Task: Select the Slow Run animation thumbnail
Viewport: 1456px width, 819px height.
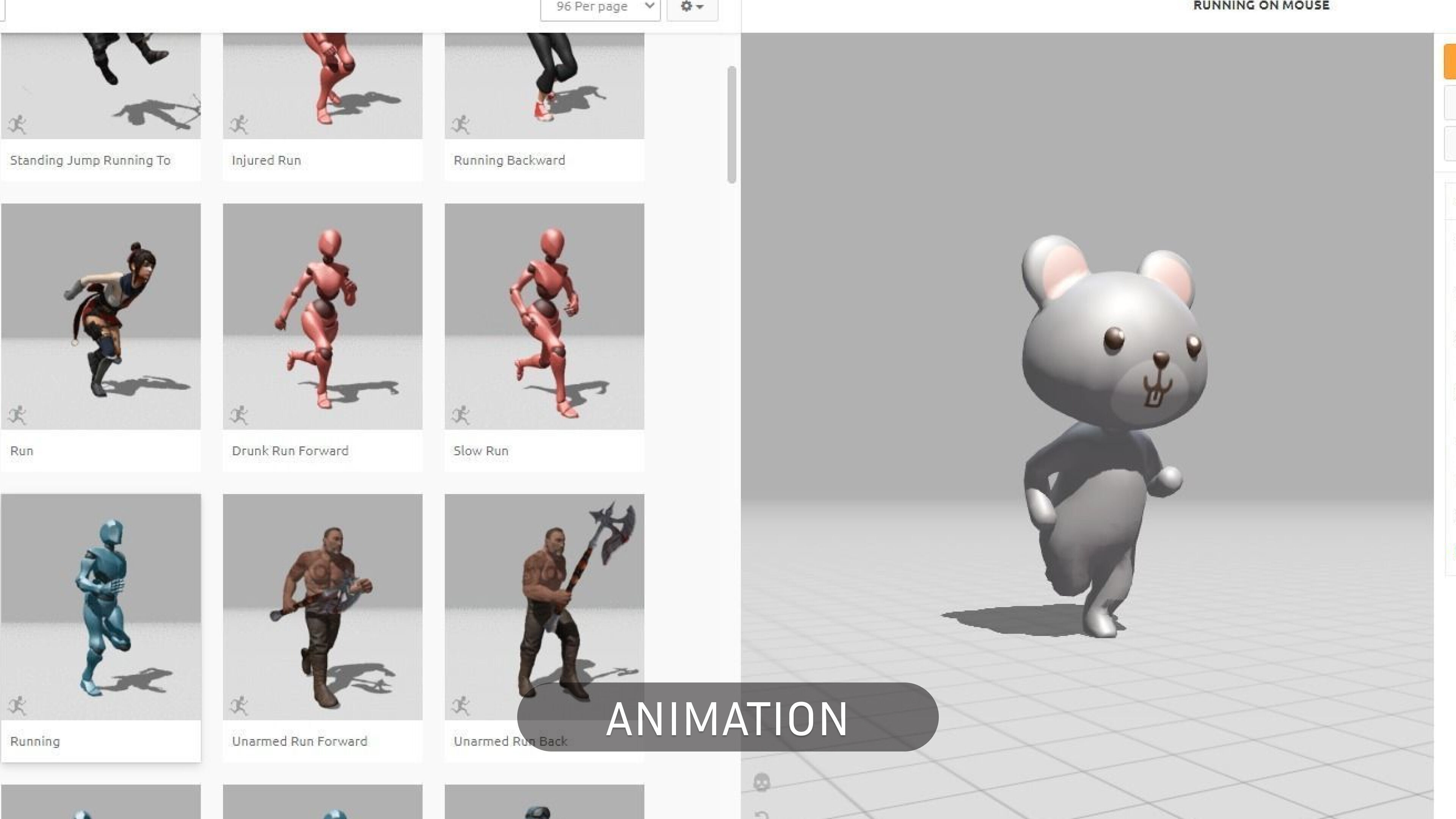Action: point(544,316)
